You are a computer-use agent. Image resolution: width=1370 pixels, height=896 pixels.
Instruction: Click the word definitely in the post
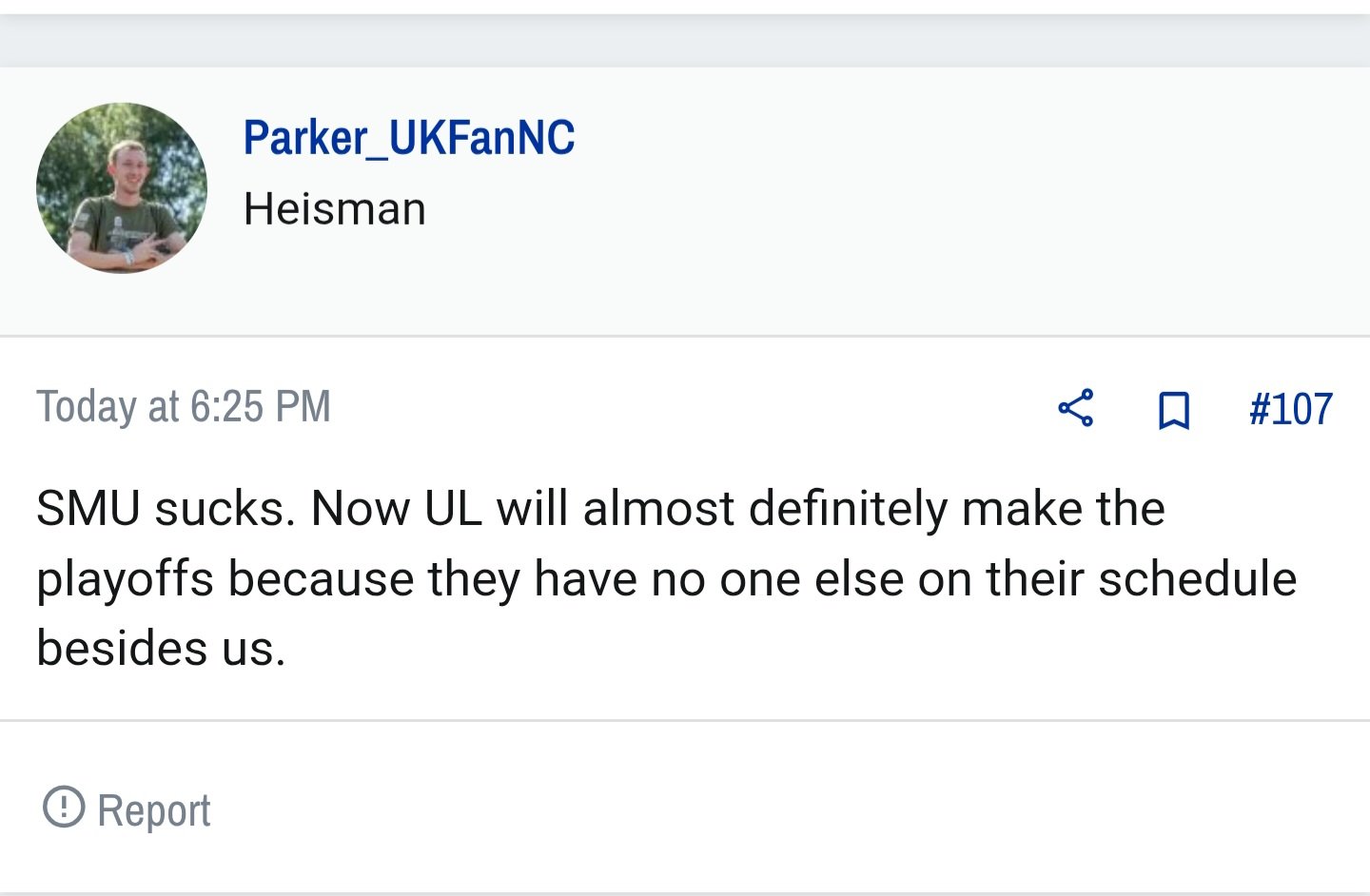pyautogui.click(x=849, y=509)
